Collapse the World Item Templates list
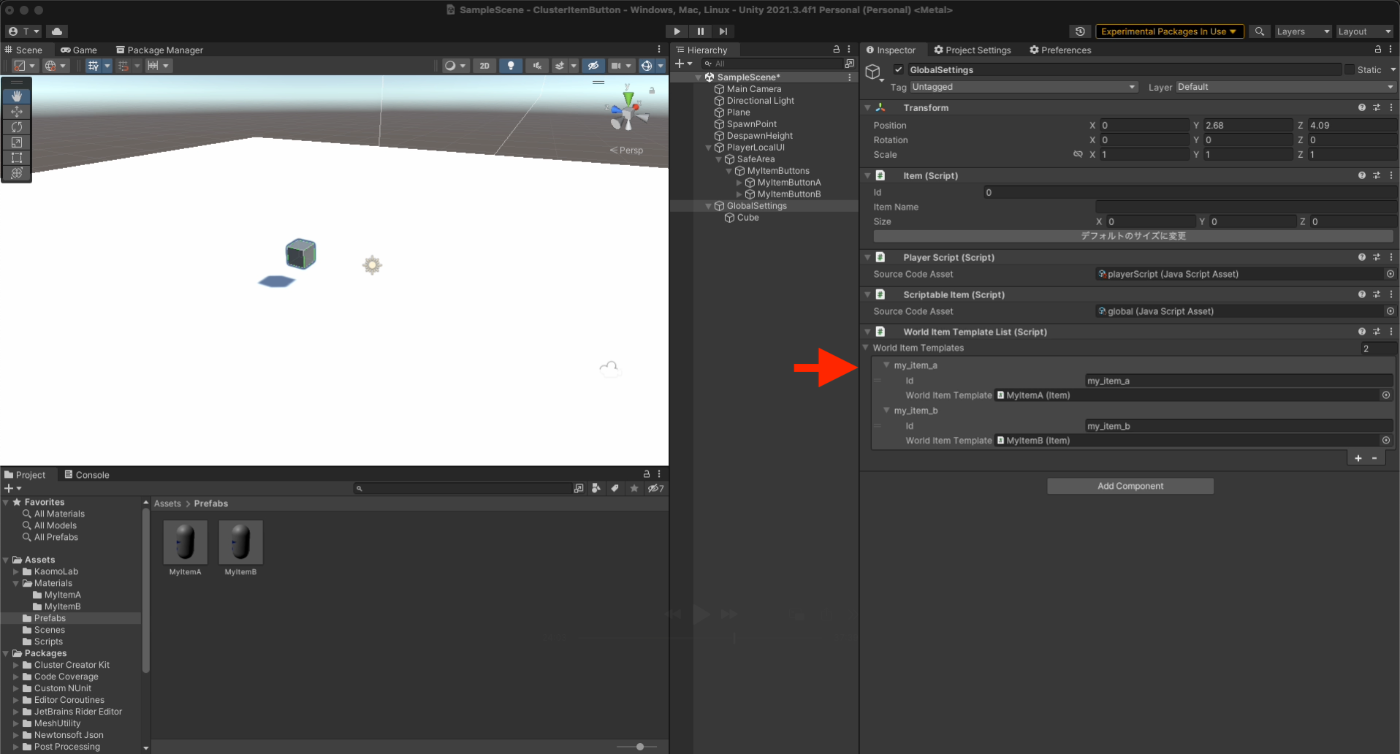 tap(866, 348)
